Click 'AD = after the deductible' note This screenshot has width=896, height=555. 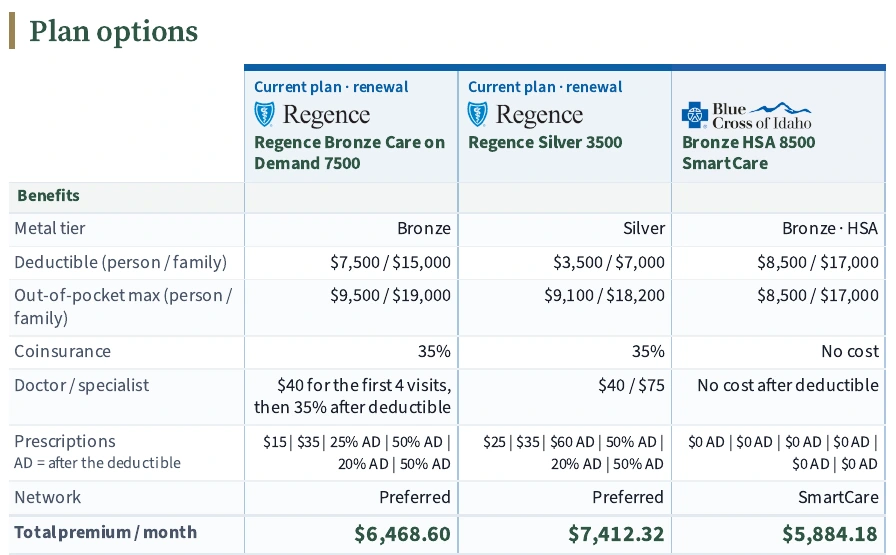(x=97, y=463)
